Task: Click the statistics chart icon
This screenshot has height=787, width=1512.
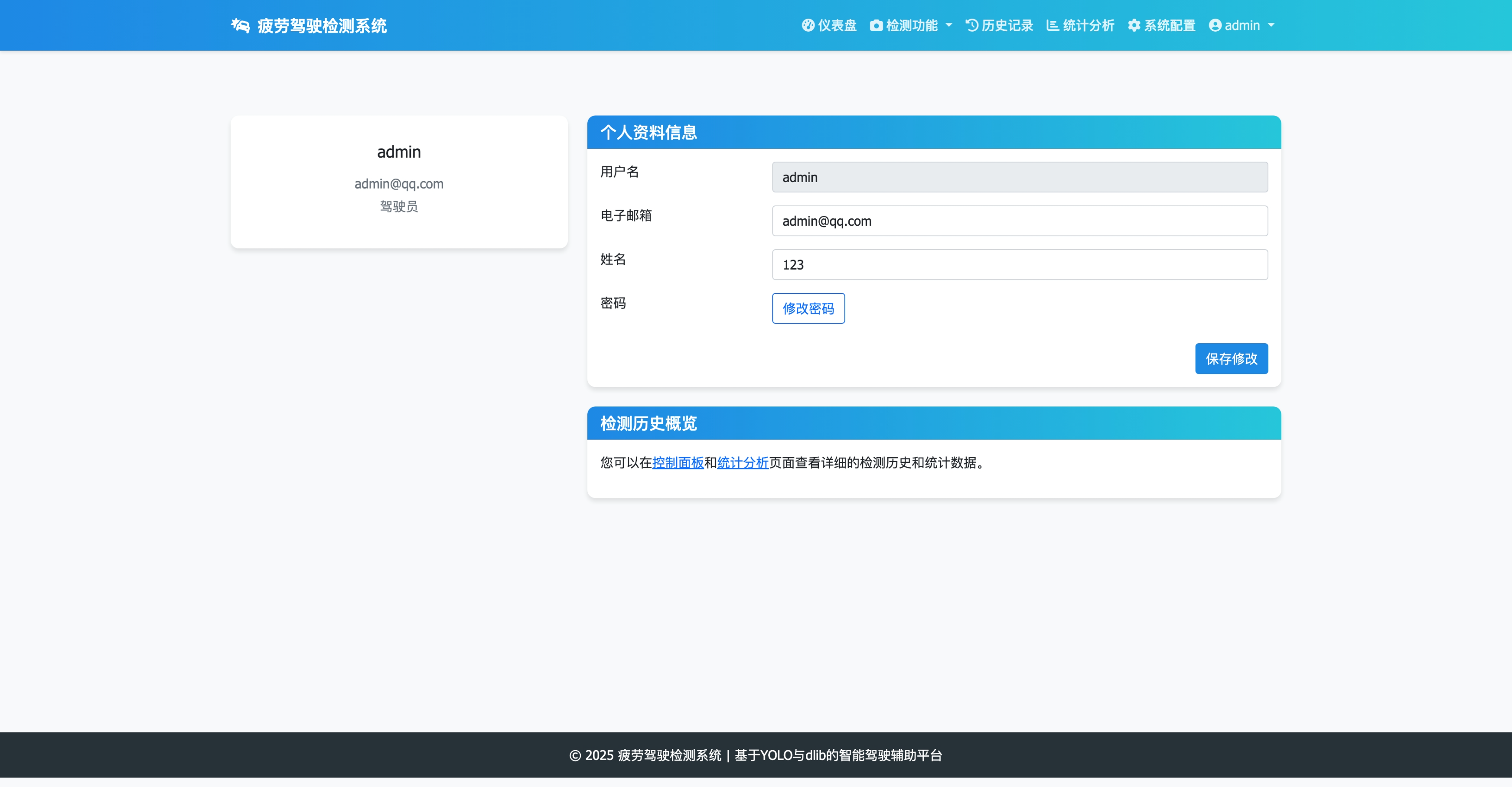Action: (1053, 25)
